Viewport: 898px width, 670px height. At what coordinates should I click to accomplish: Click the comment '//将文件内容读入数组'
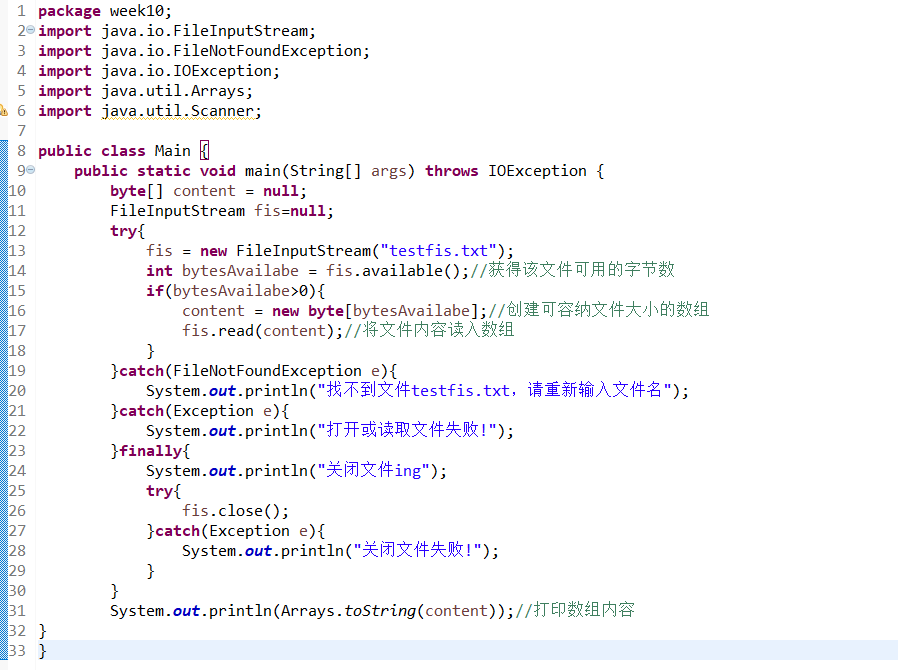(x=429, y=330)
